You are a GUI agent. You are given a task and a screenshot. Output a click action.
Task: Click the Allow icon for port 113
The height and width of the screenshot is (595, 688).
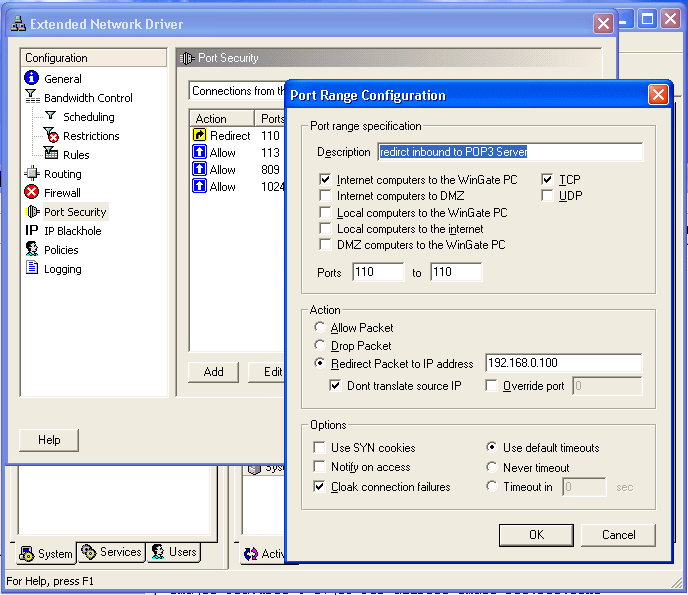(199, 151)
